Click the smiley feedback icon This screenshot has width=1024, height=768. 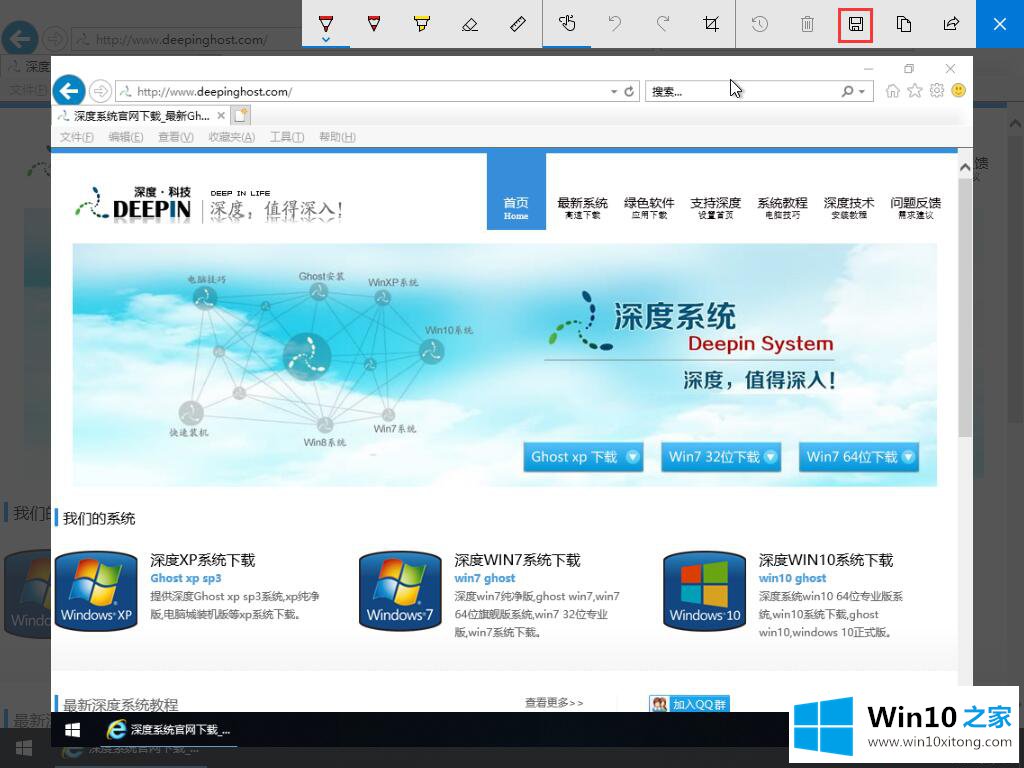[959, 90]
